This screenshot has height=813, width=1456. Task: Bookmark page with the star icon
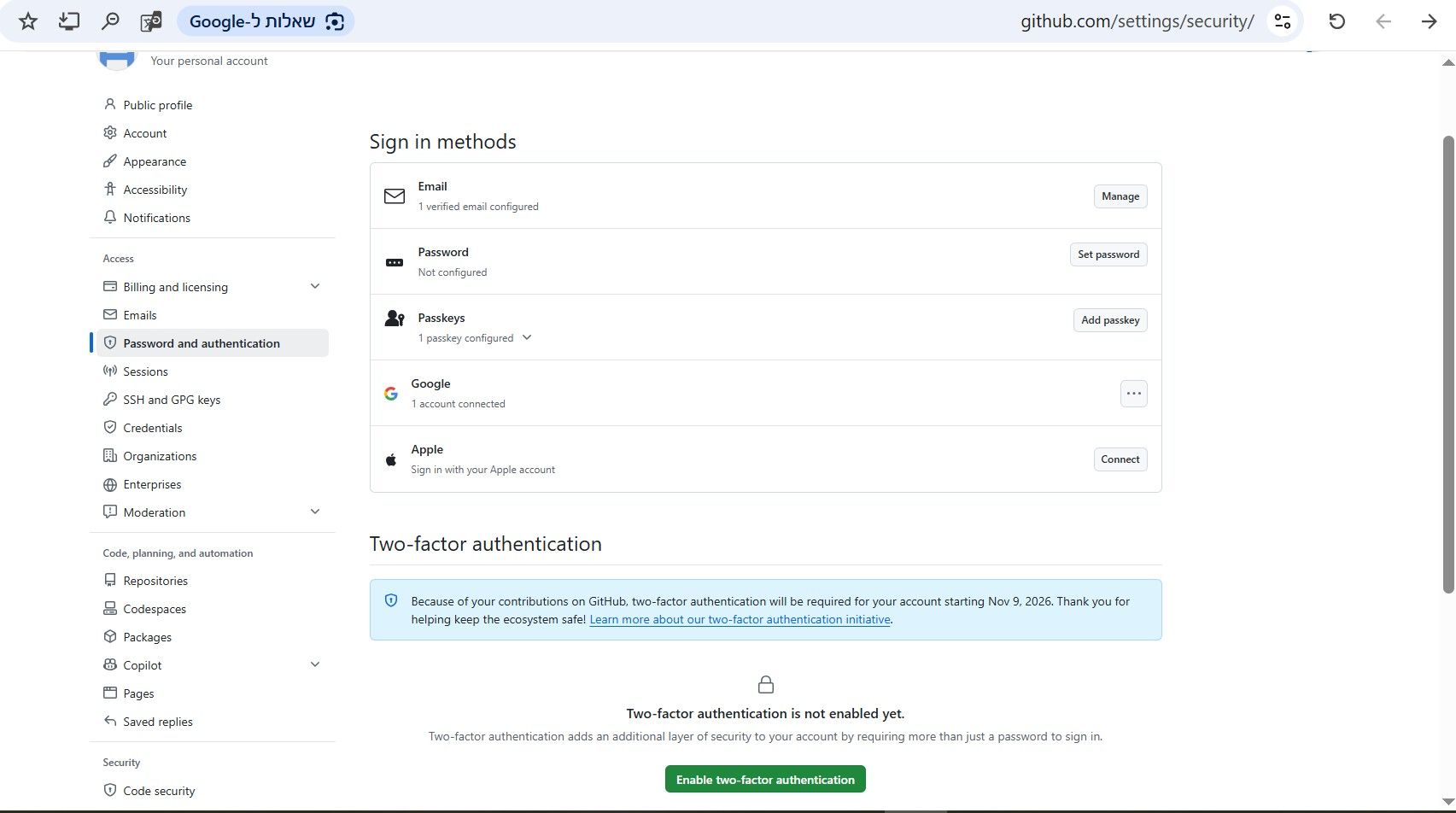(28, 21)
